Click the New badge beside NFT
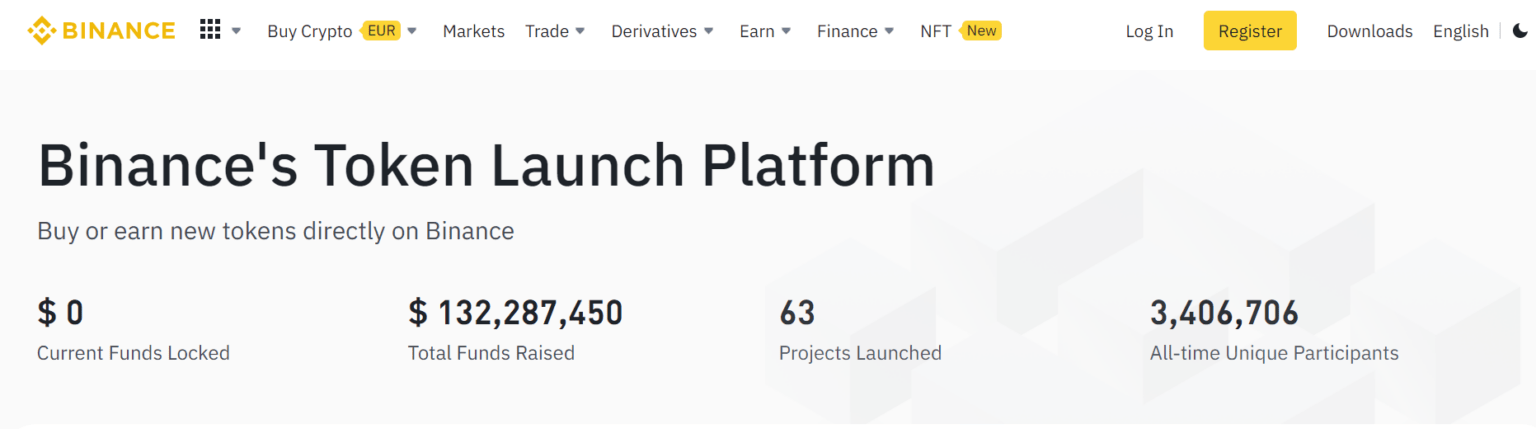Screen dimensions: 1536x429 [x=980, y=31]
